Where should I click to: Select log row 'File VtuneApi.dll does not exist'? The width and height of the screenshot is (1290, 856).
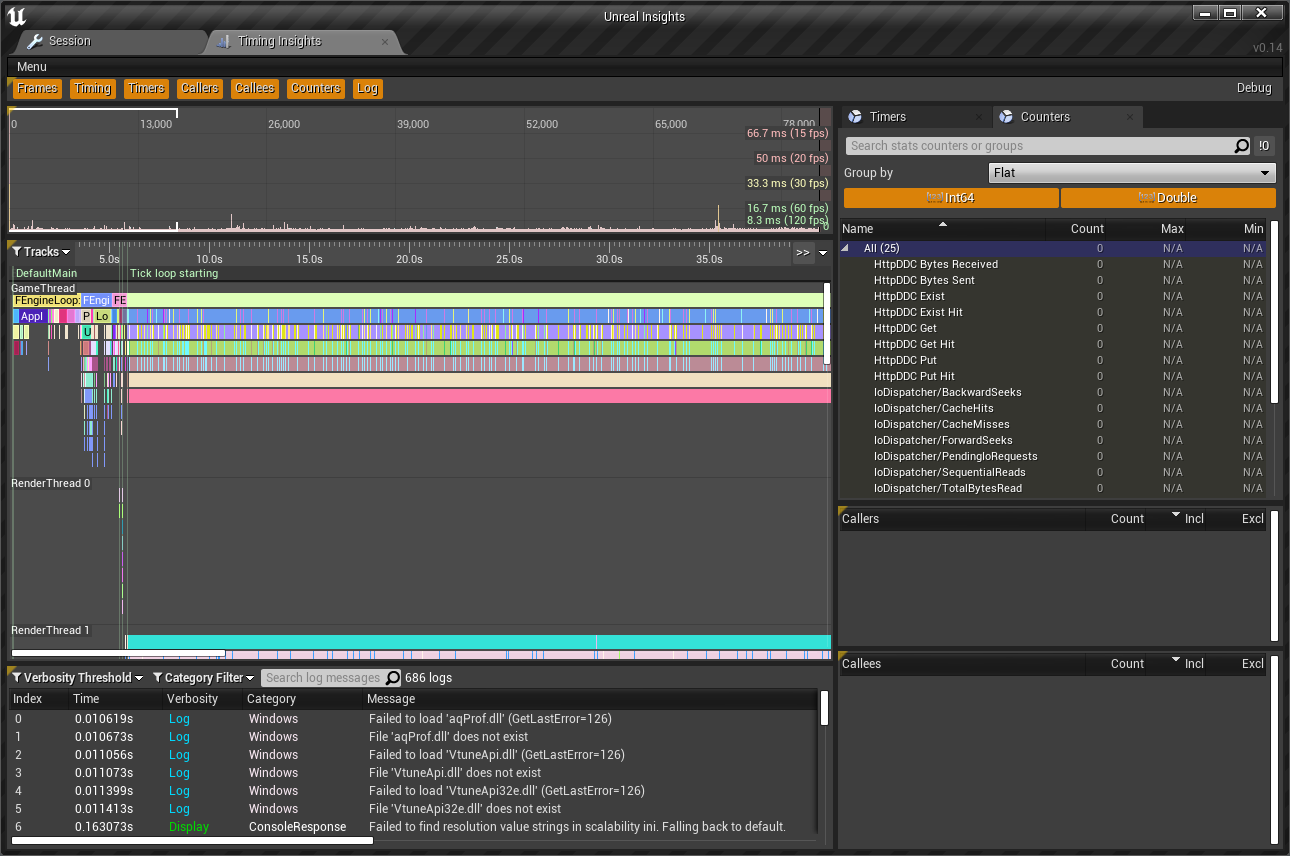414,773
